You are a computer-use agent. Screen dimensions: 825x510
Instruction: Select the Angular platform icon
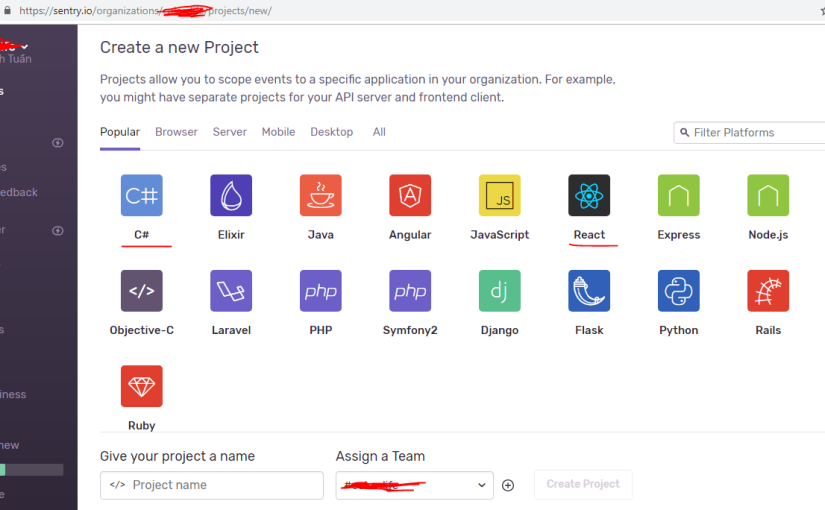pyautogui.click(x=410, y=195)
